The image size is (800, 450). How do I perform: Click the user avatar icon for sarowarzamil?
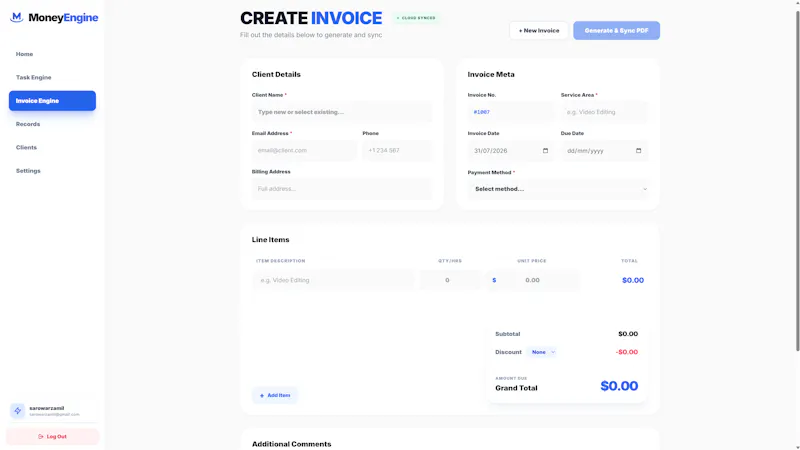(17, 411)
